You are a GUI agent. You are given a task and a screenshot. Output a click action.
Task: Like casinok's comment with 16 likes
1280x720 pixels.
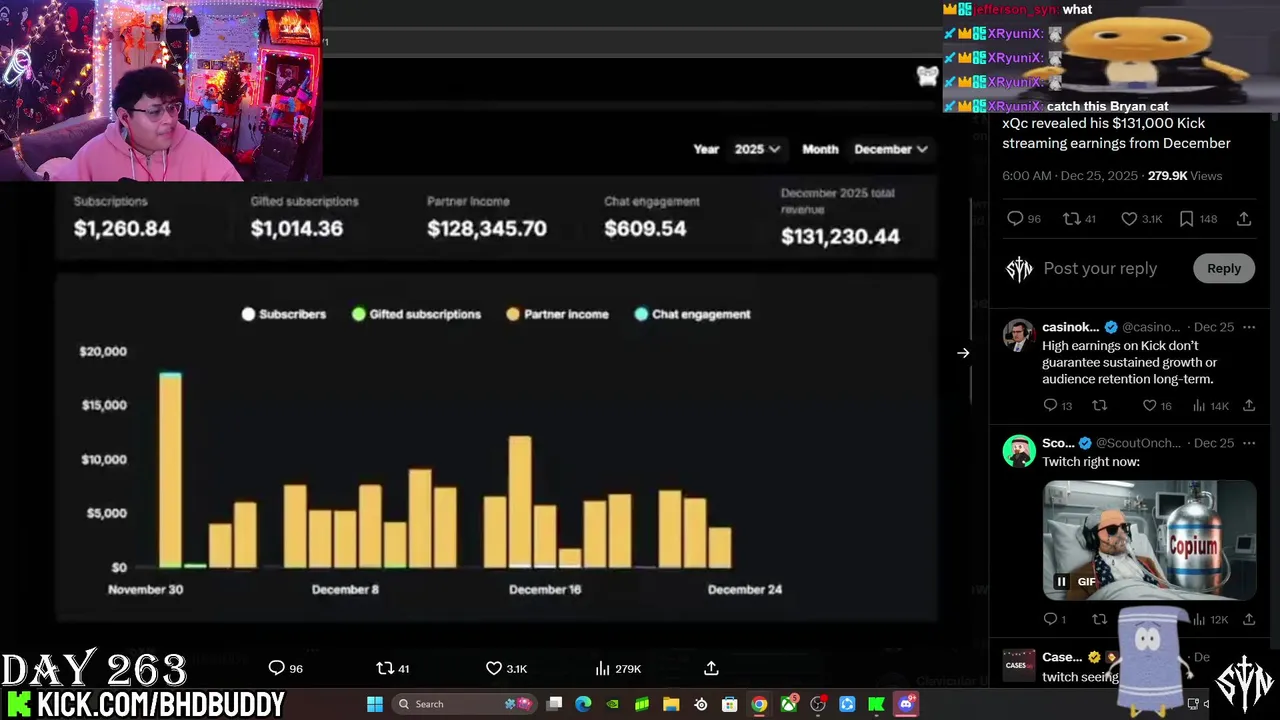tap(1150, 405)
